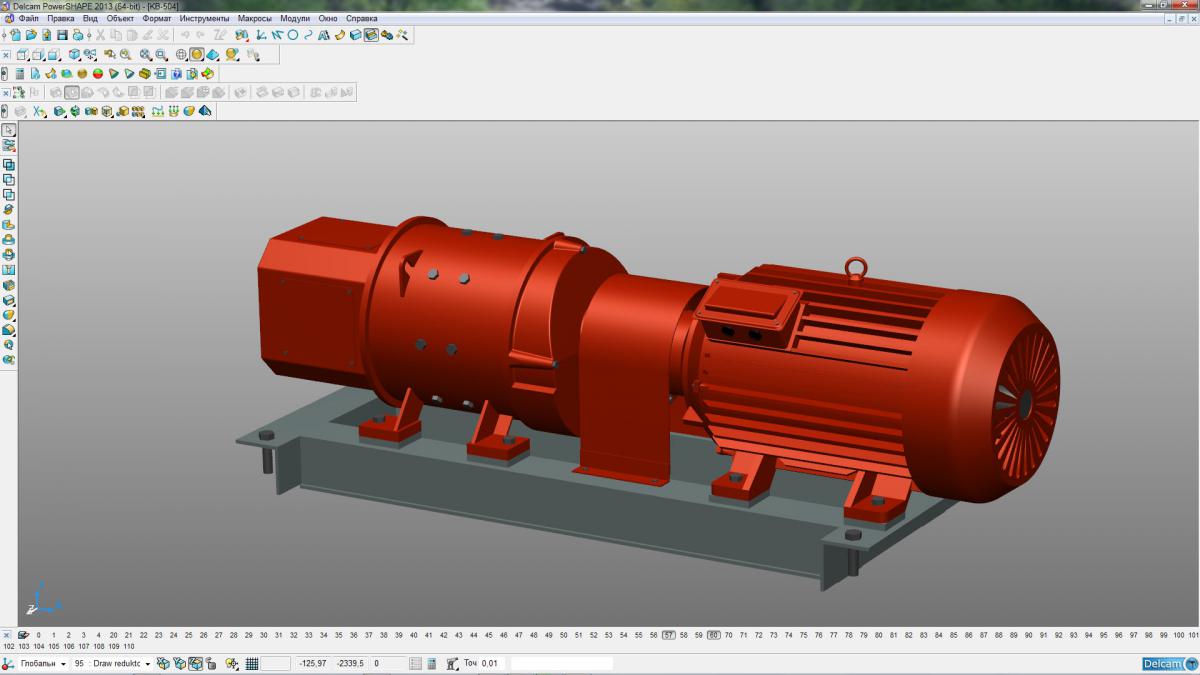Toggle level 110 button
The width and height of the screenshot is (1200, 675).
pos(128,646)
